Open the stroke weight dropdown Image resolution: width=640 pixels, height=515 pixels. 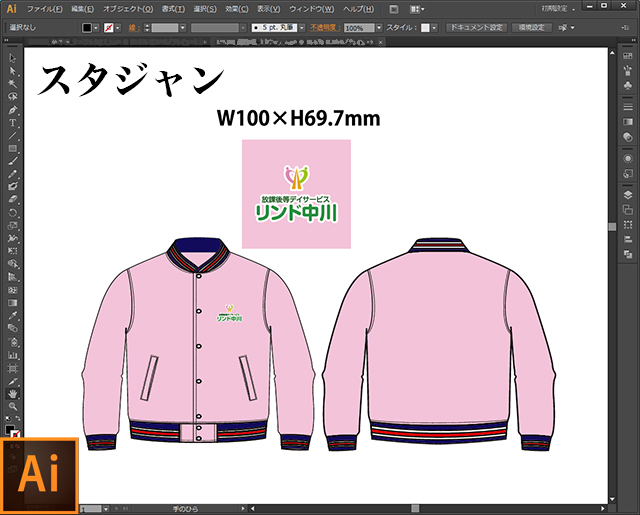tap(182, 28)
